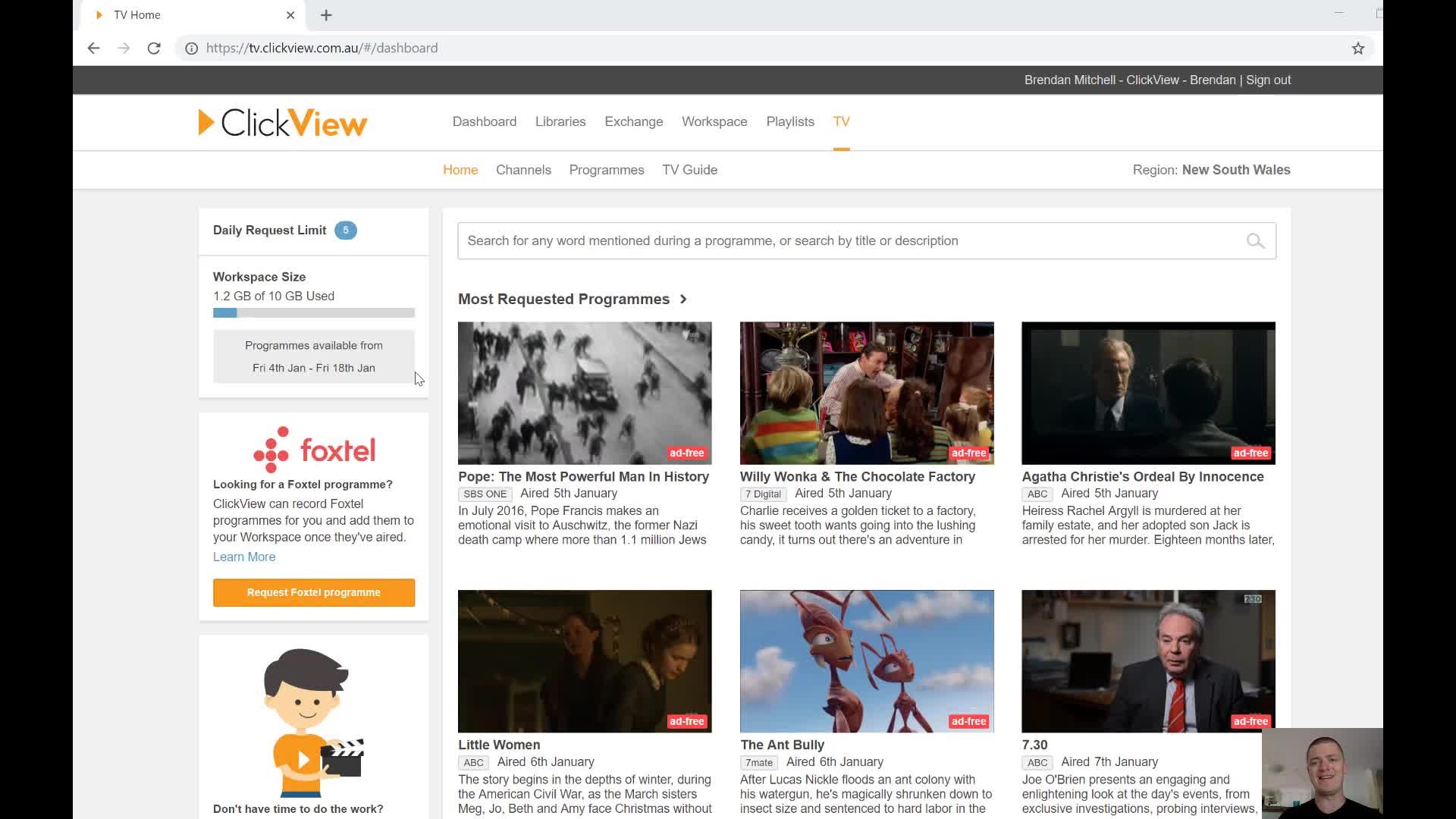
Task: Click ad-free badge on The Ant Bully
Action: pyautogui.click(x=968, y=721)
